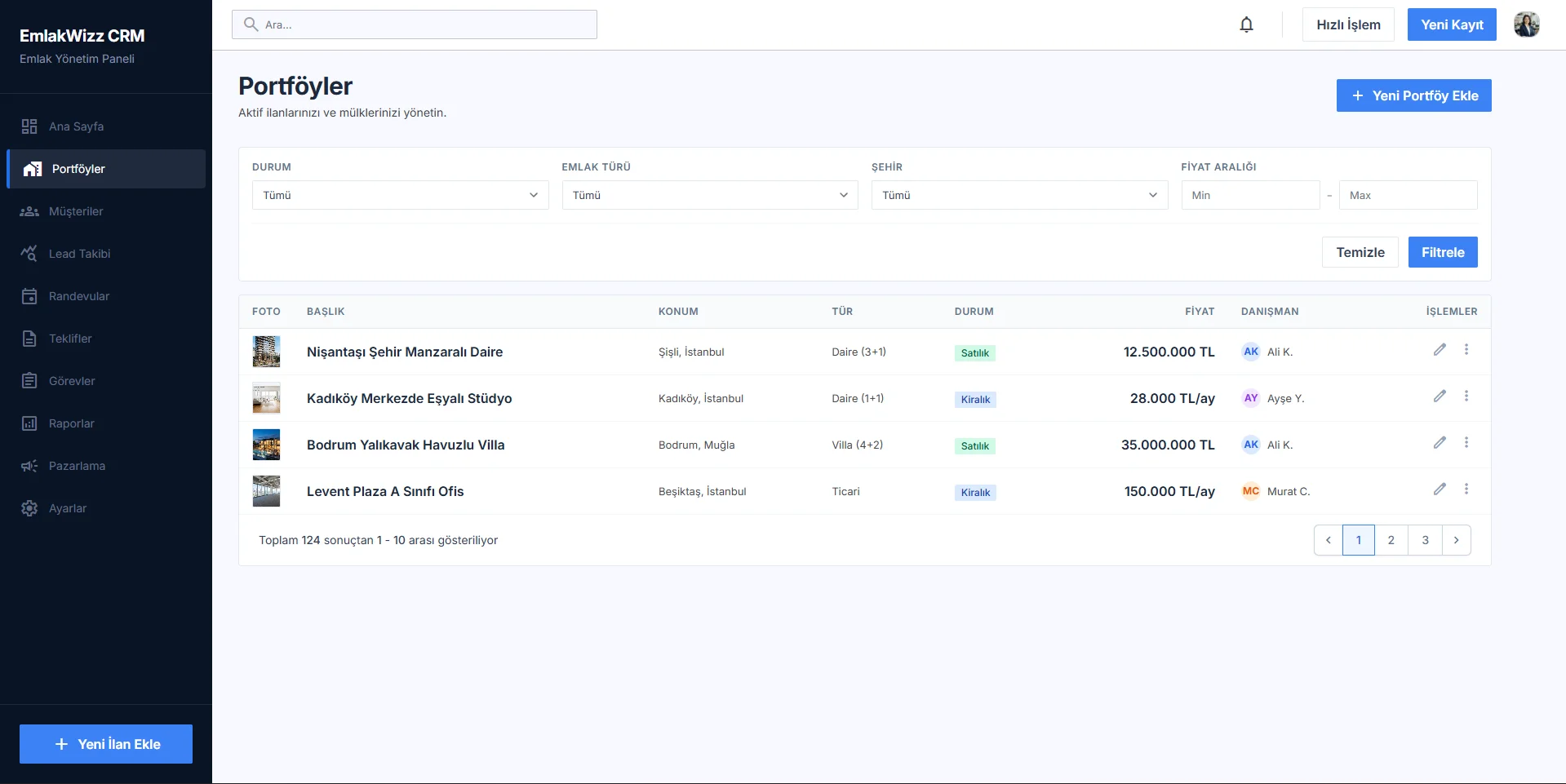
Task: Click the AK avatar in Nişantaşı row
Action: 1251,352
